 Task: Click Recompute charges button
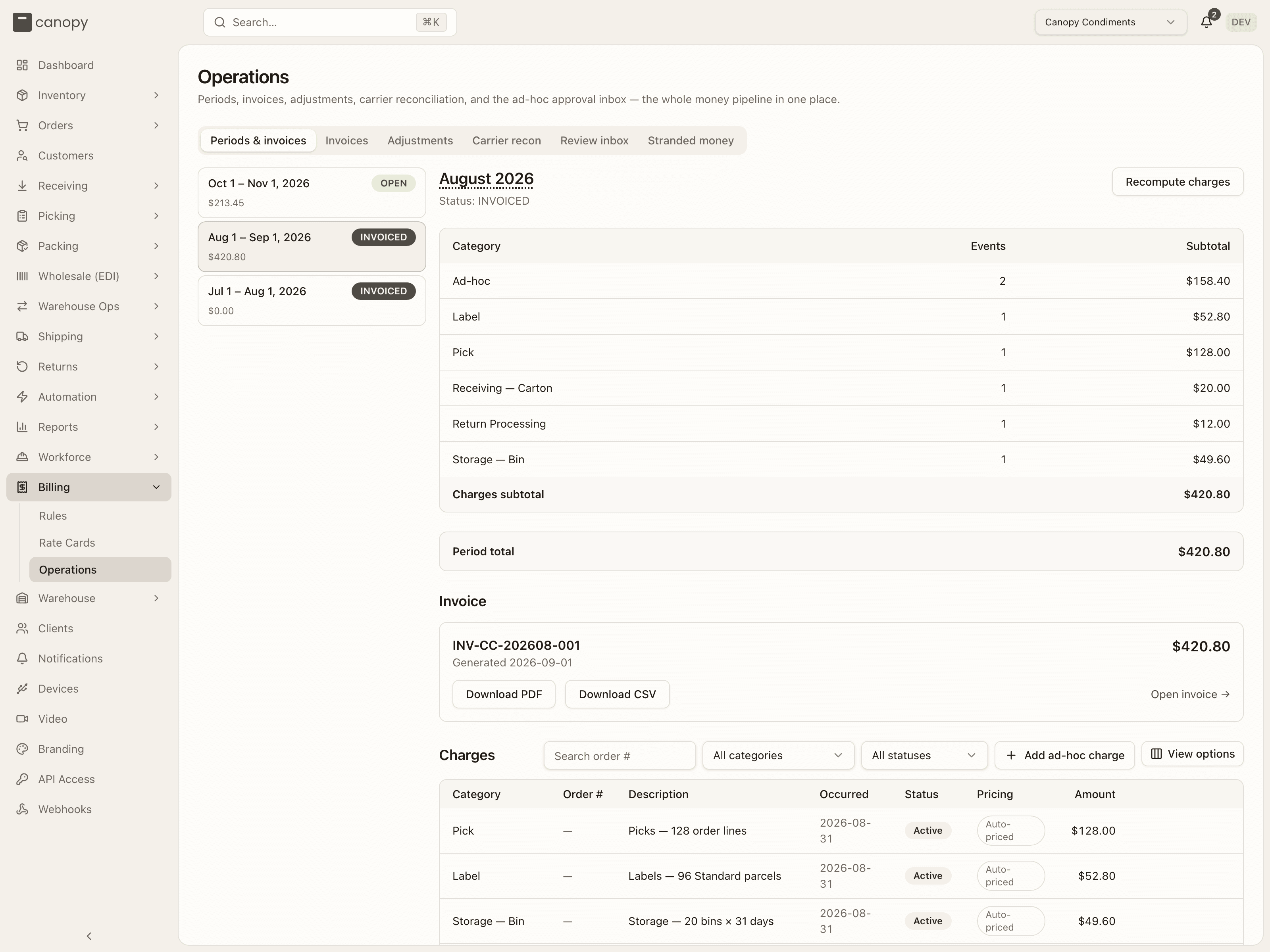[1178, 182]
